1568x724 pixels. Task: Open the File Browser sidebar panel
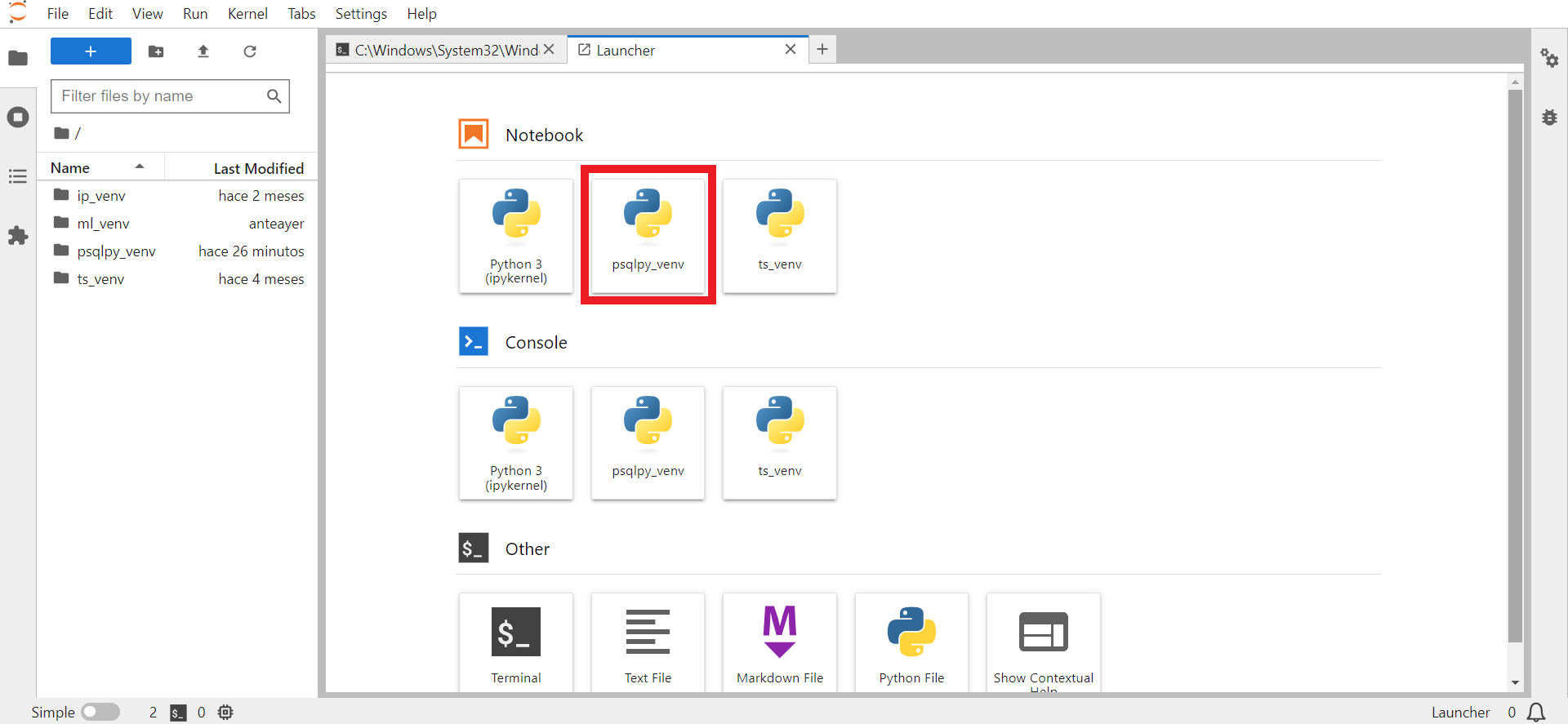(x=18, y=58)
